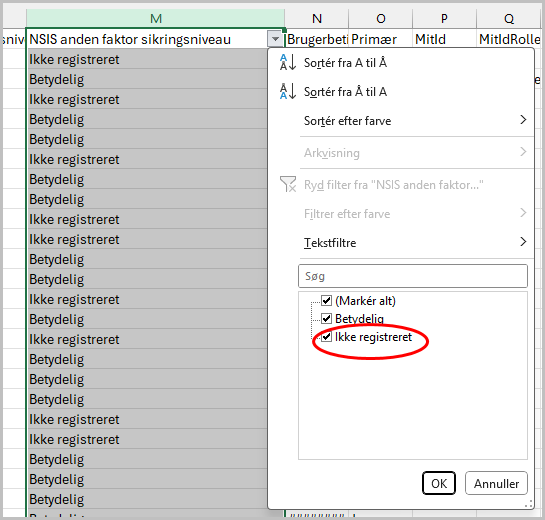The height and width of the screenshot is (520, 545).
Task: Select the column N header
Action: pos(317,18)
